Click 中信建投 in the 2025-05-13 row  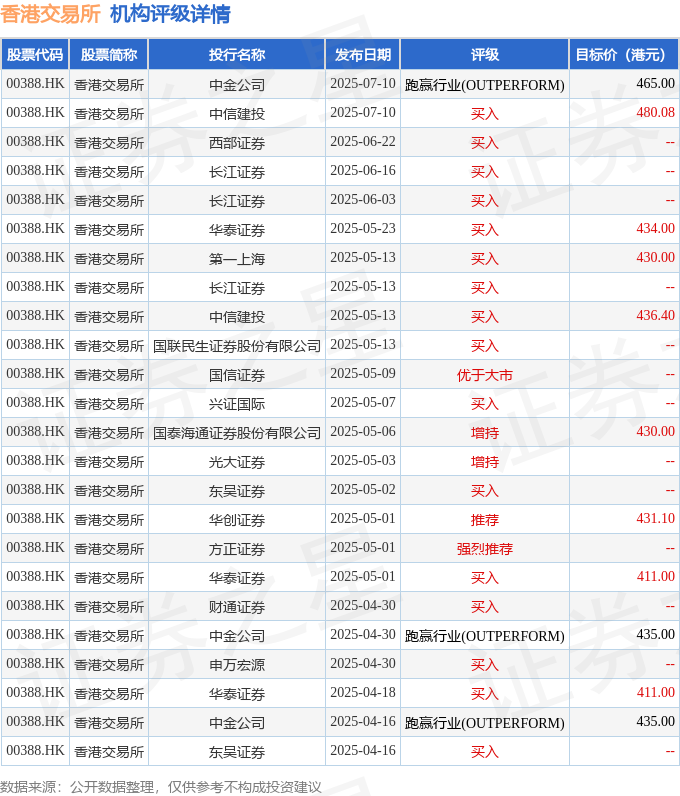[x=237, y=317]
